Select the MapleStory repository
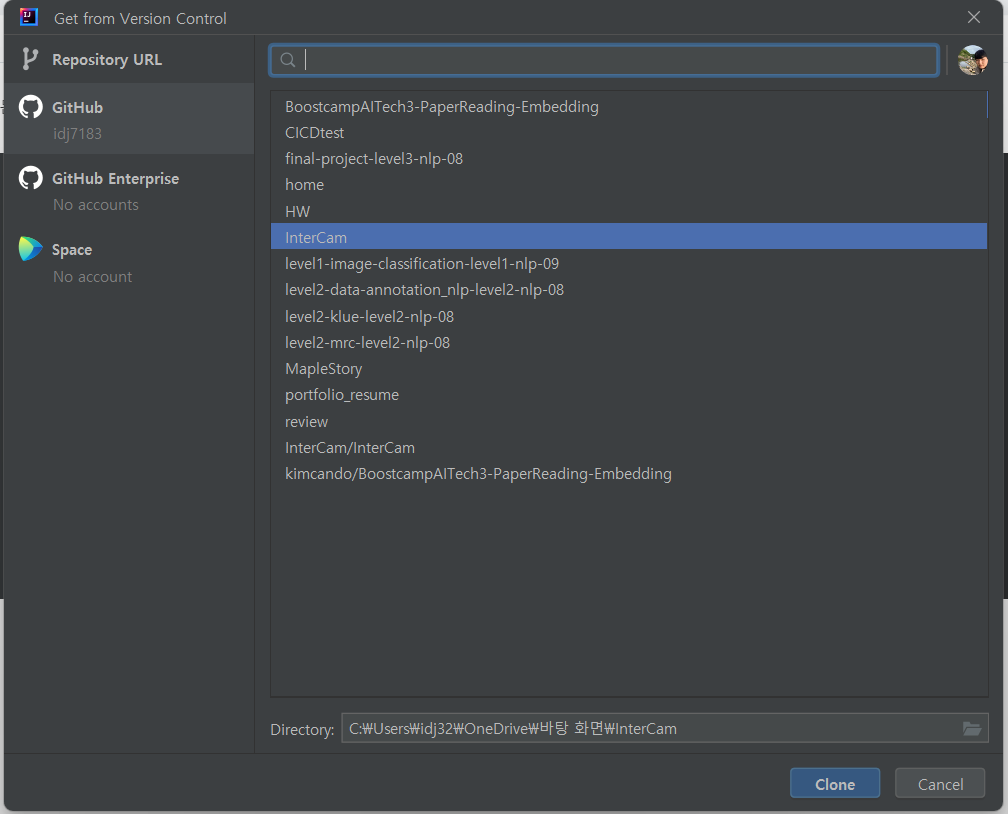 point(629,369)
